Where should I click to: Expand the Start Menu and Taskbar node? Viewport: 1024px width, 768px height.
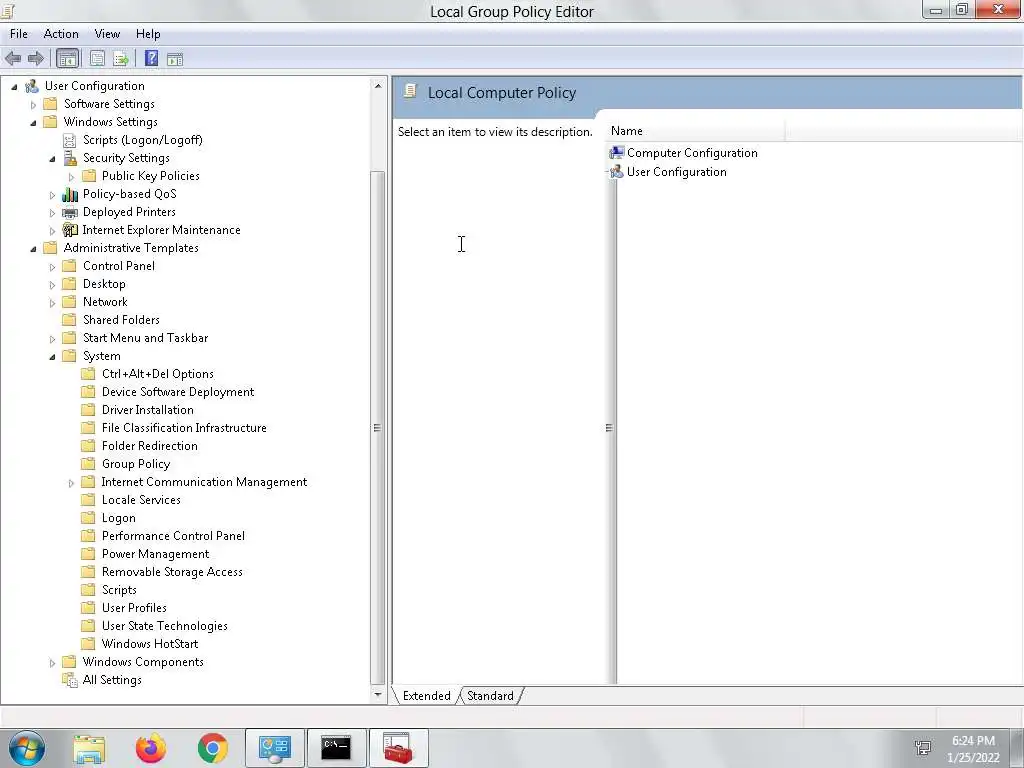(52, 339)
